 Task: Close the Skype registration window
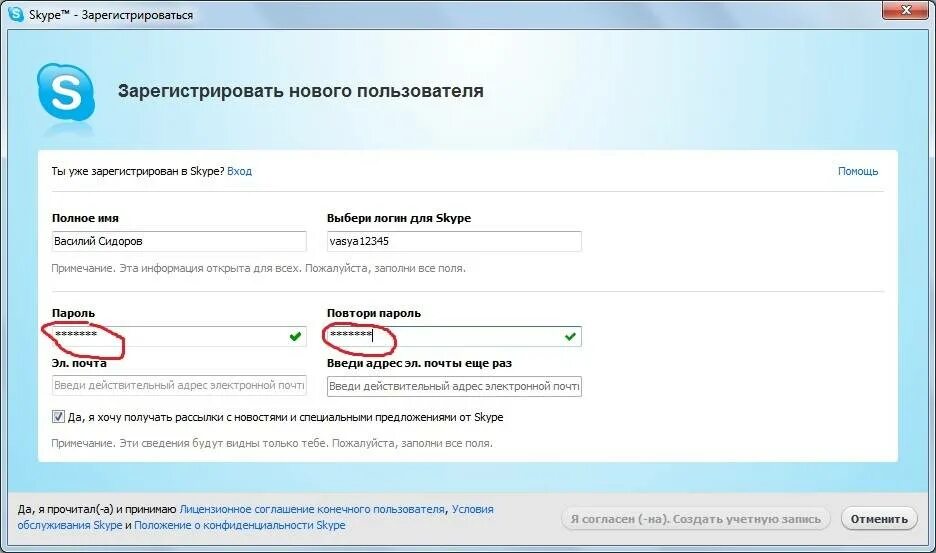tap(906, 10)
